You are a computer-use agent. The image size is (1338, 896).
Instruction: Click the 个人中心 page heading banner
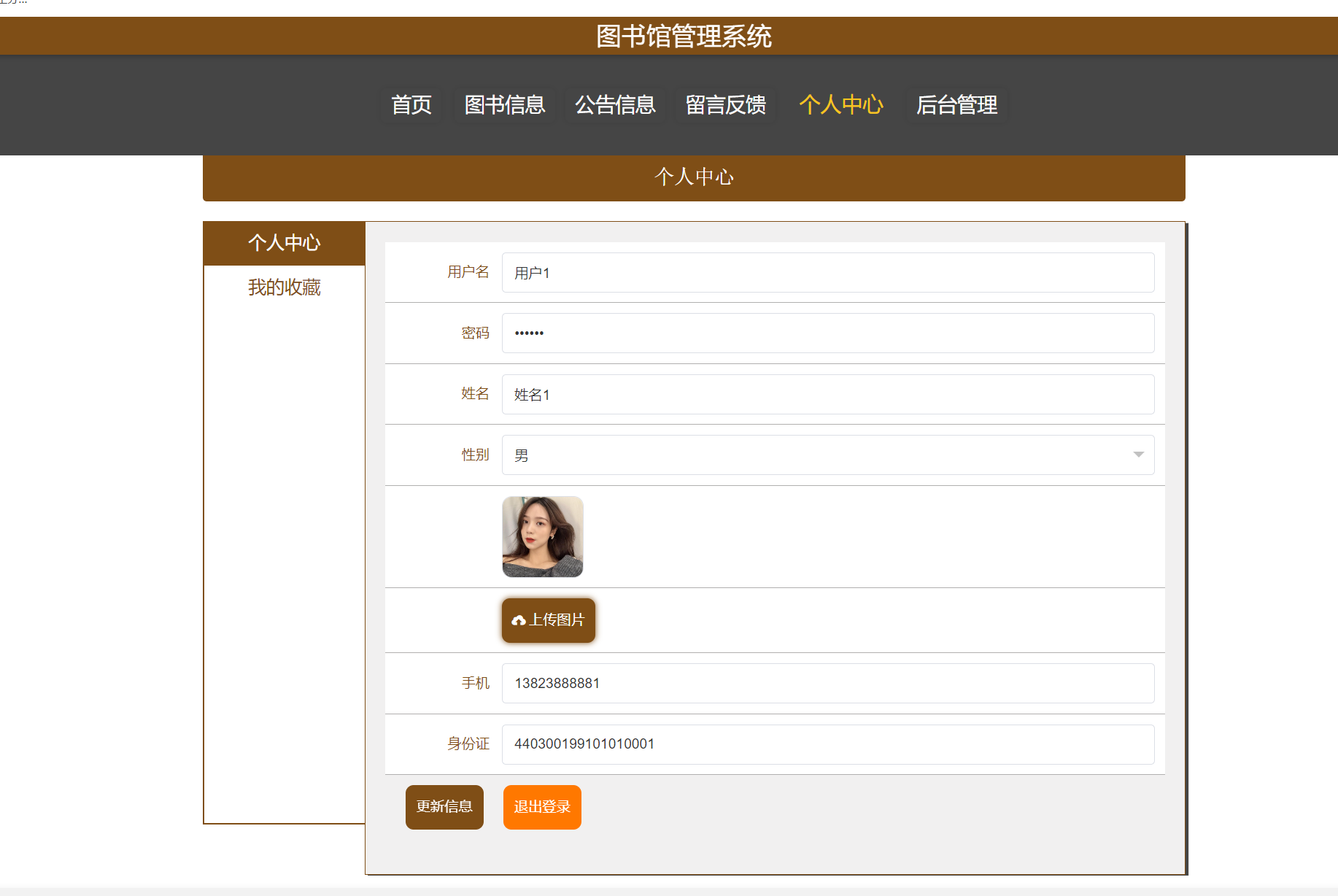coord(694,177)
